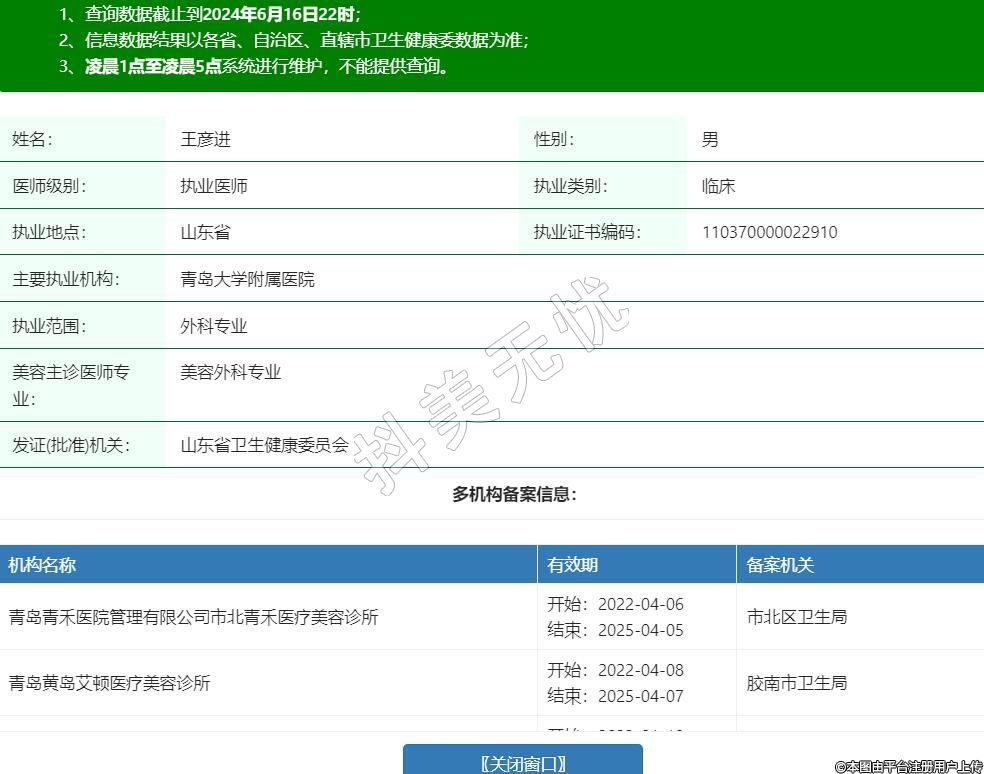This screenshot has width=984, height=774.
Task: Click the certificate number 110370000022910
Action: coord(769,232)
